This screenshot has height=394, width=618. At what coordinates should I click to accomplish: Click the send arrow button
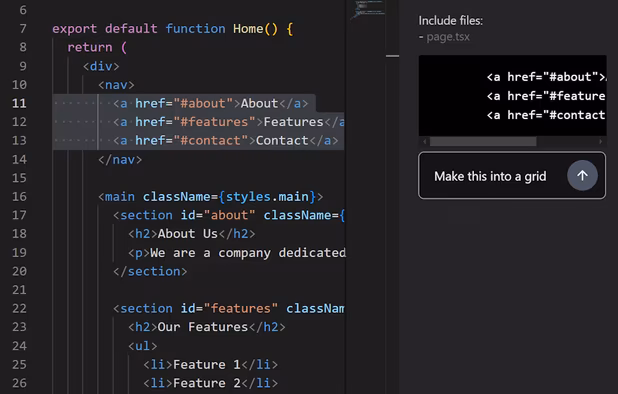[x=582, y=175]
